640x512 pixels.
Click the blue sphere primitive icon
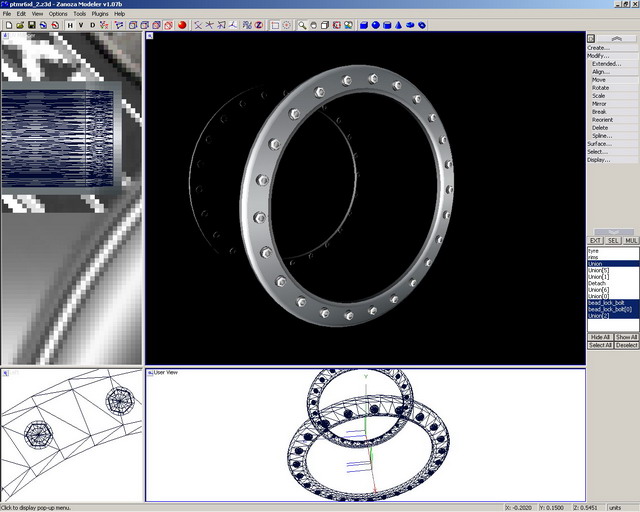click(376, 25)
